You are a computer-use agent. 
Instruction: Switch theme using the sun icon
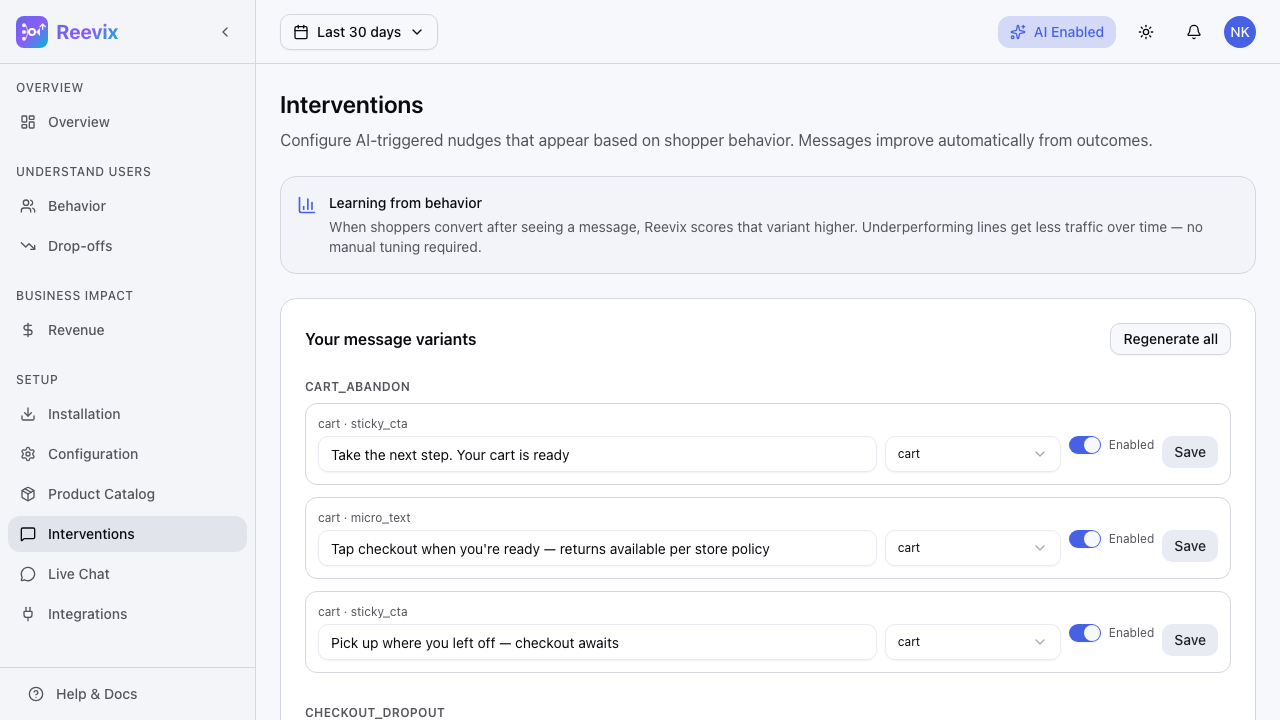pyautogui.click(x=1146, y=32)
